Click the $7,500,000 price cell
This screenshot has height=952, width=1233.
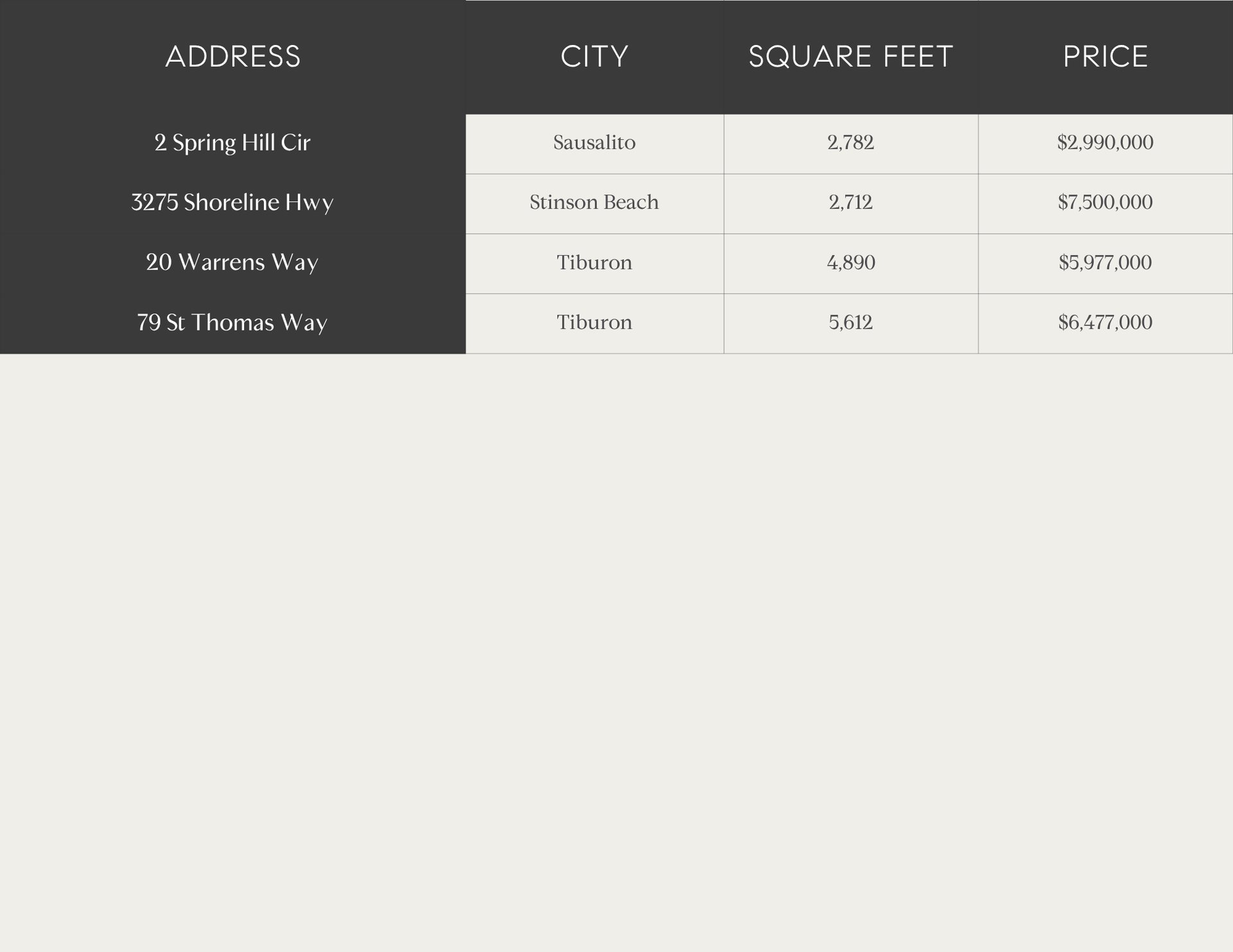point(1105,204)
